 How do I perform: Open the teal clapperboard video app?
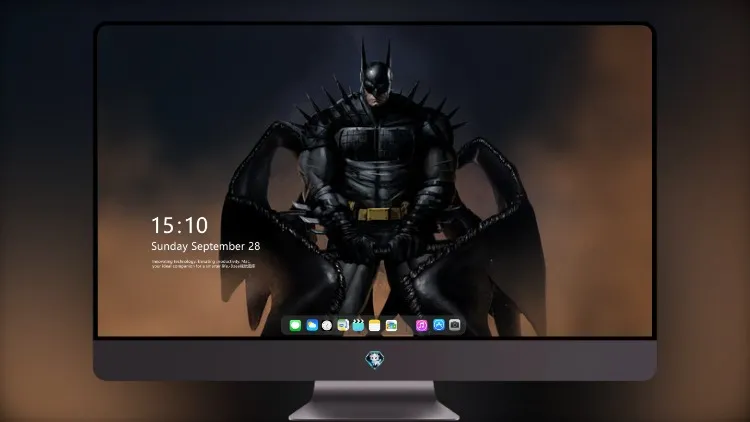pyautogui.click(x=358, y=325)
